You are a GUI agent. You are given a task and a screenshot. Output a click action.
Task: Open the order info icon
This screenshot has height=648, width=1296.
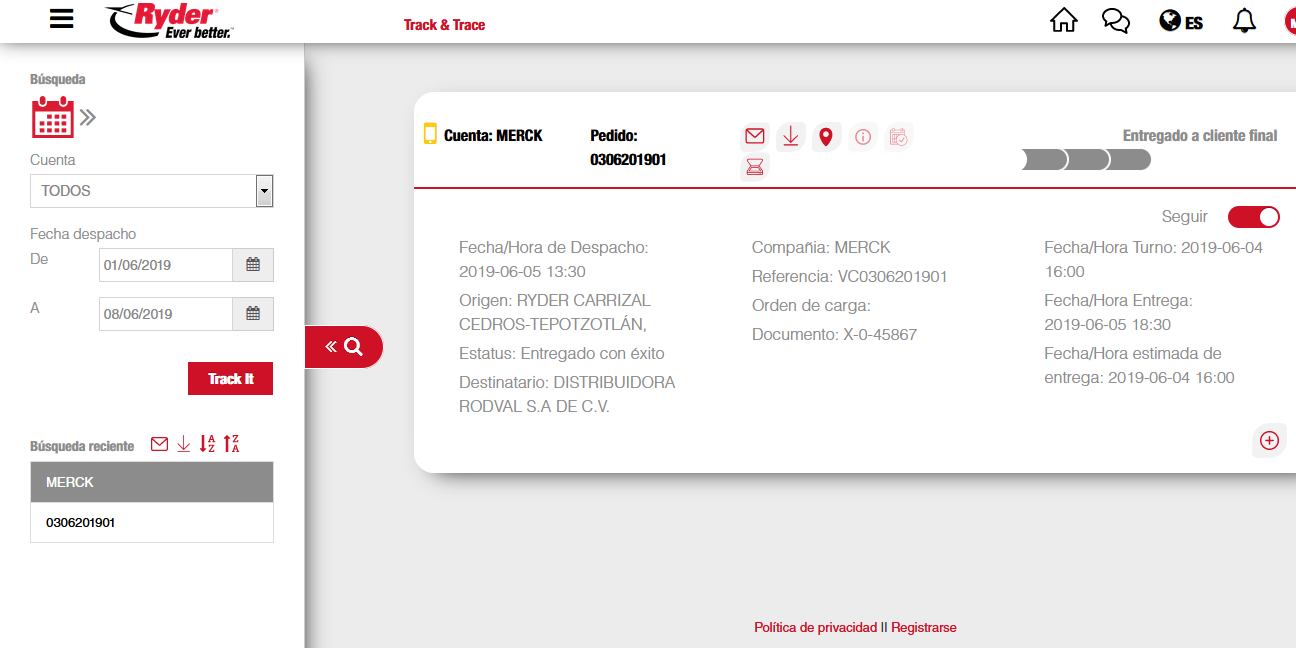click(863, 137)
